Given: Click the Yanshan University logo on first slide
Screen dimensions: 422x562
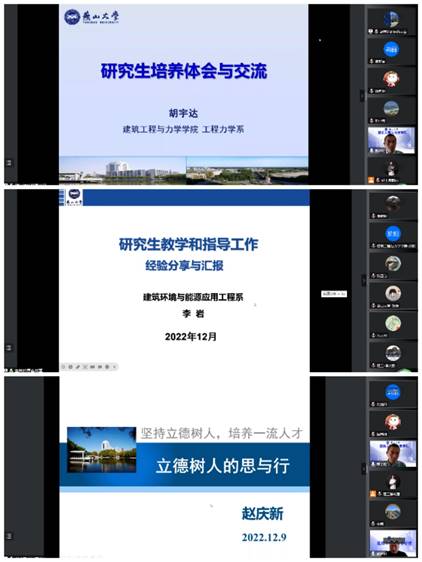Looking at the screenshot, I should tap(91, 17).
